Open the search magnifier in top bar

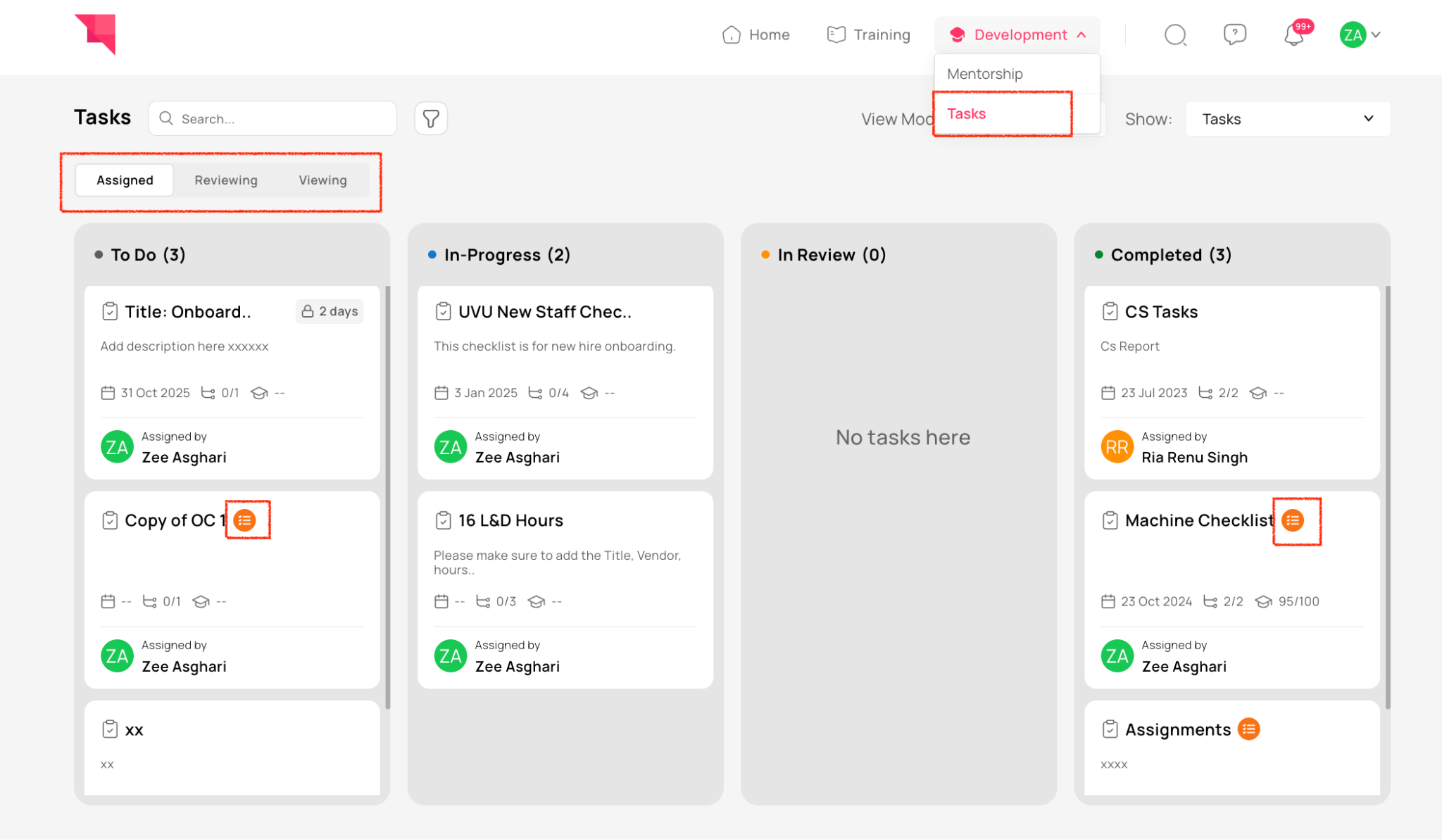[1175, 35]
